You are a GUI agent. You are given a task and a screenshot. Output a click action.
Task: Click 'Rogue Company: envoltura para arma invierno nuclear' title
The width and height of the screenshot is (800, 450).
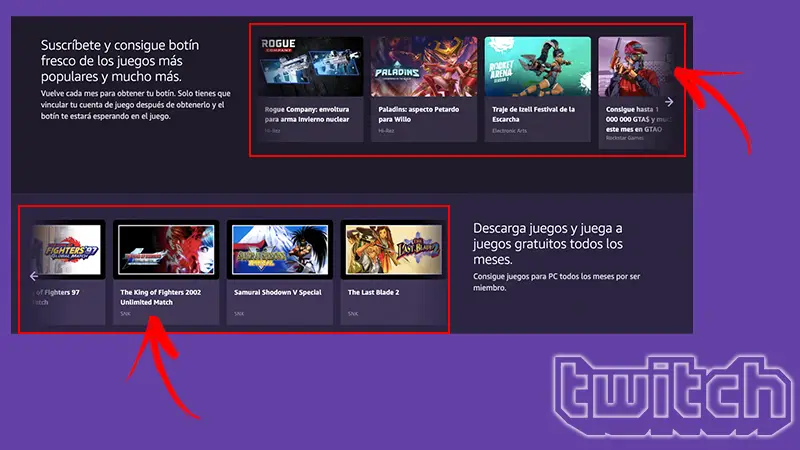click(307, 114)
